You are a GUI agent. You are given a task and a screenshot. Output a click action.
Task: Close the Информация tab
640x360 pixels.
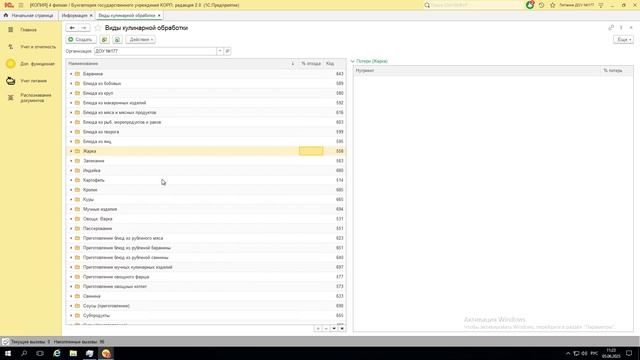[x=91, y=16]
